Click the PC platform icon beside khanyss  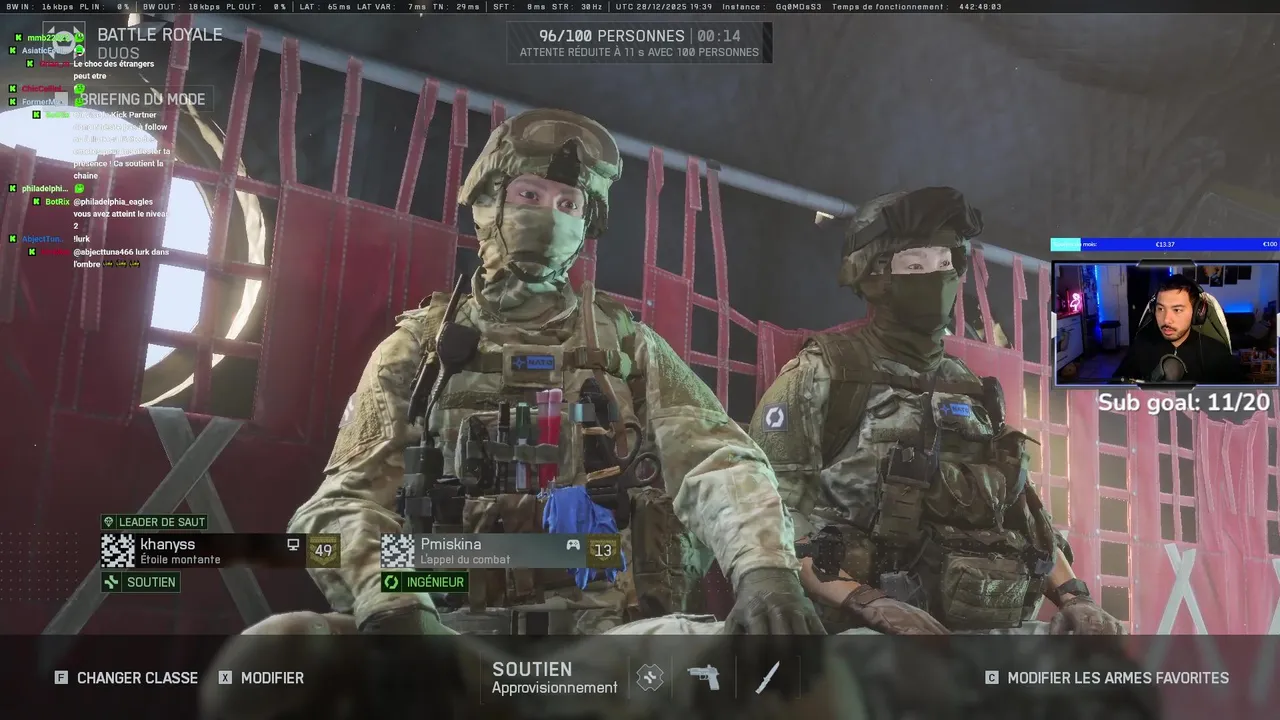tap(293, 545)
